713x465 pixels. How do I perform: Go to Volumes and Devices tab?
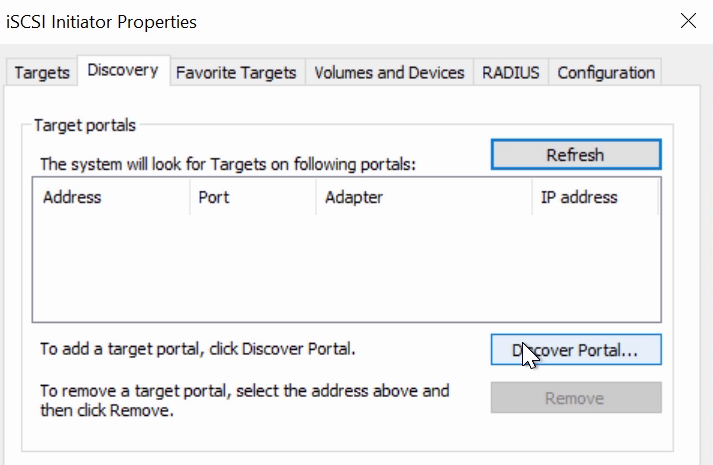coord(389,73)
